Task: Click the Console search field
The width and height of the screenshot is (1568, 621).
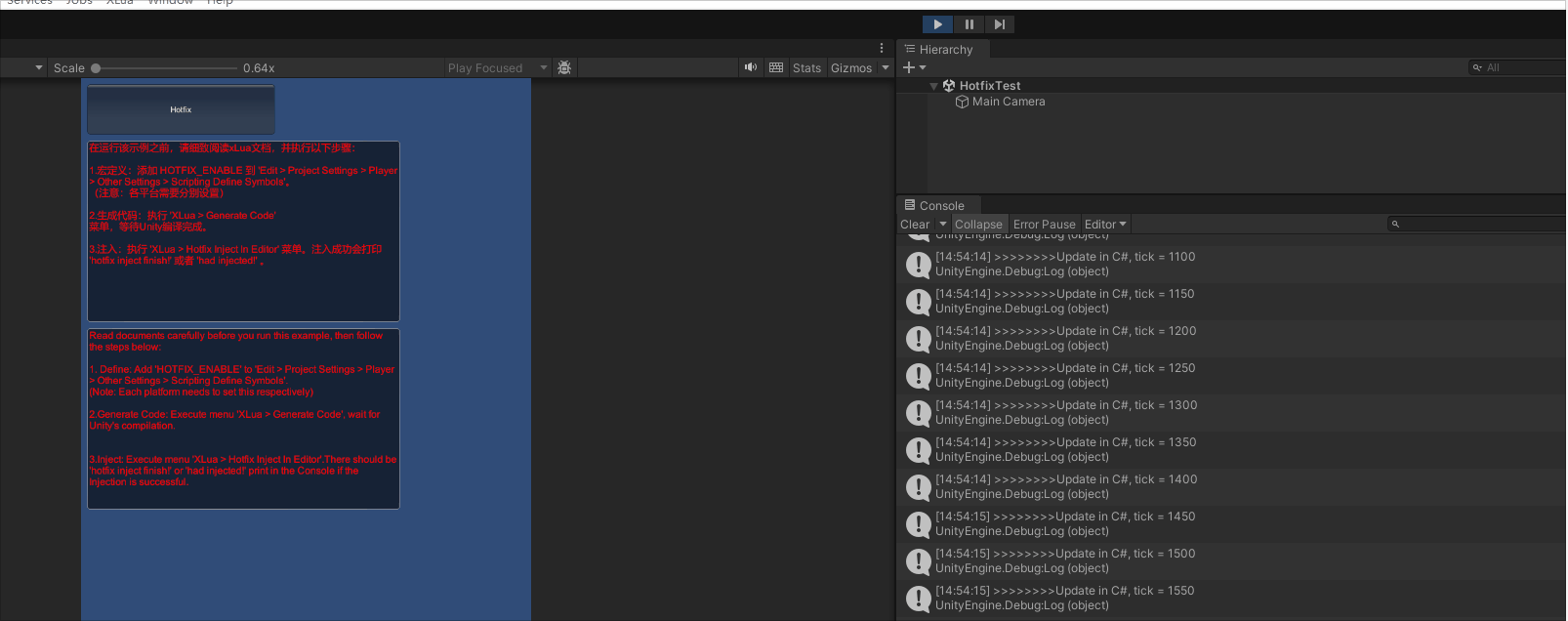Action: point(1476,225)
